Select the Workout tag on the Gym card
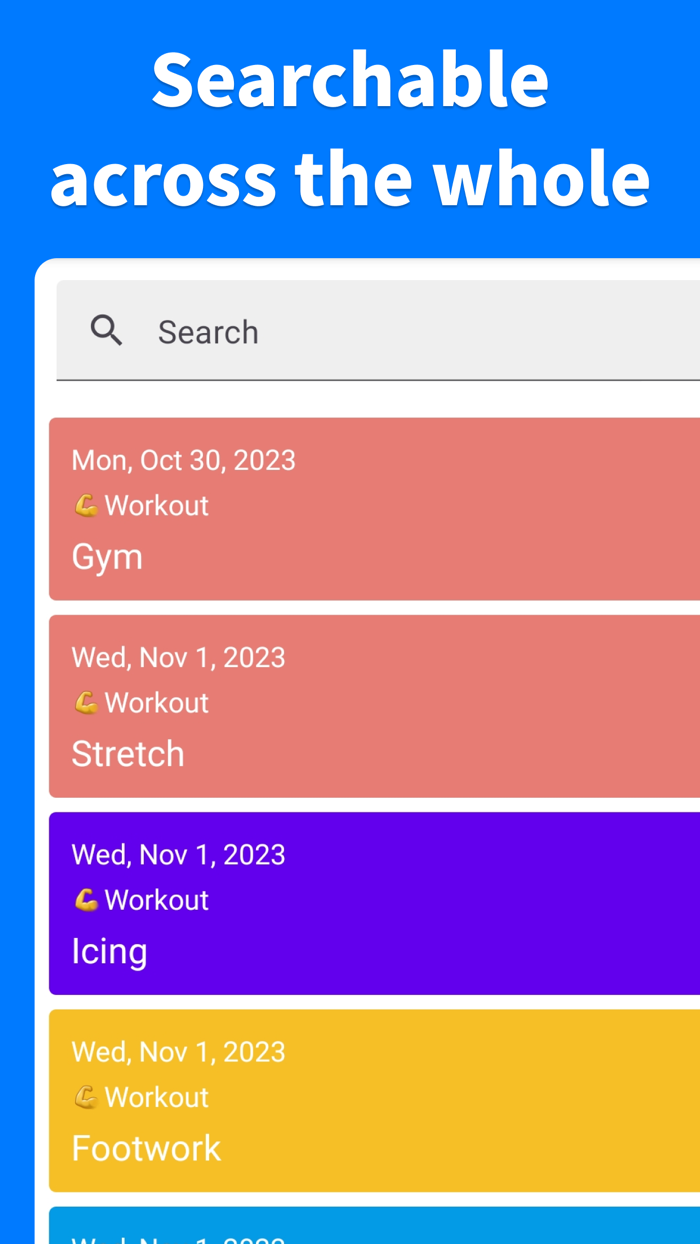Screen dimensions: 700x1244 [157, 504]
